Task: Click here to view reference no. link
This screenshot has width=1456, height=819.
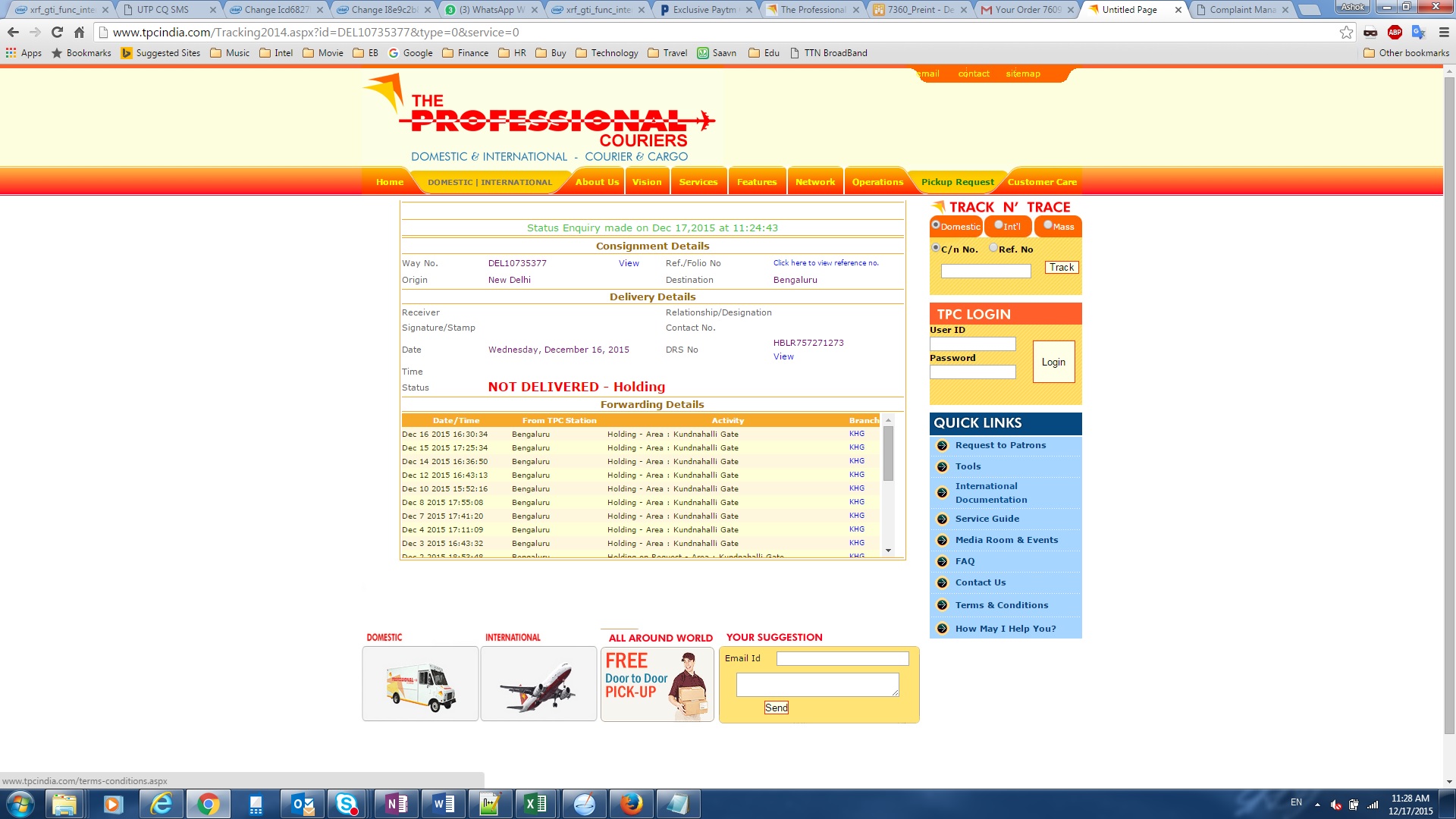Action: 826,263
